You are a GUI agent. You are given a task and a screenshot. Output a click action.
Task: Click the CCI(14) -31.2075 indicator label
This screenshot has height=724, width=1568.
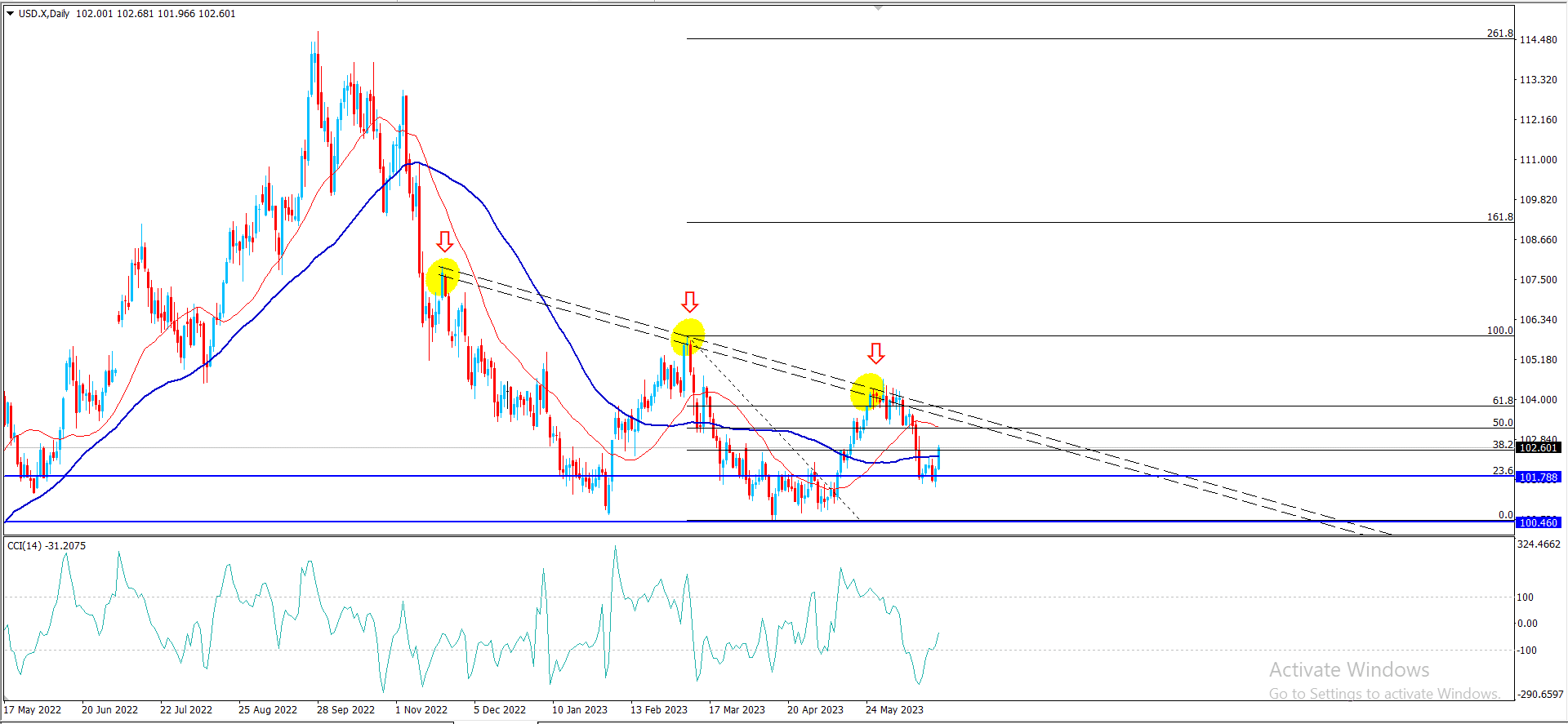click(47, 545)
